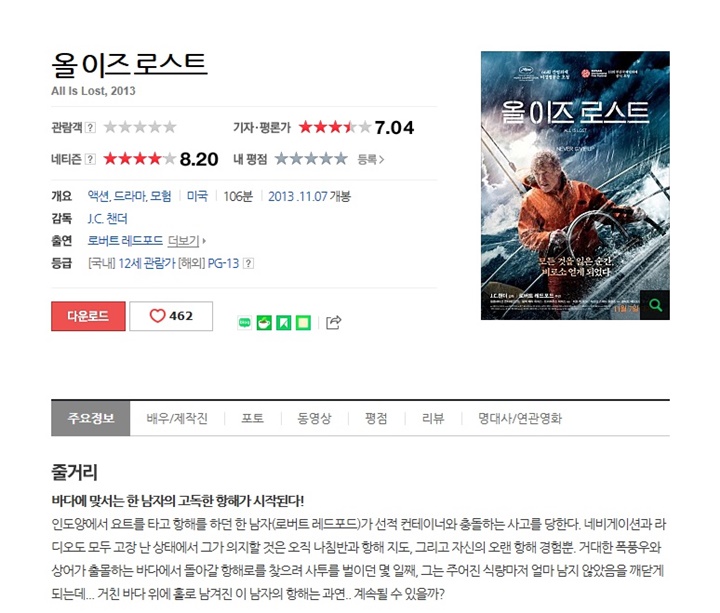This screenshot has width=720, height=613.
Task: Toggle the heart like button 462
Action: click(x=171, y=316)
